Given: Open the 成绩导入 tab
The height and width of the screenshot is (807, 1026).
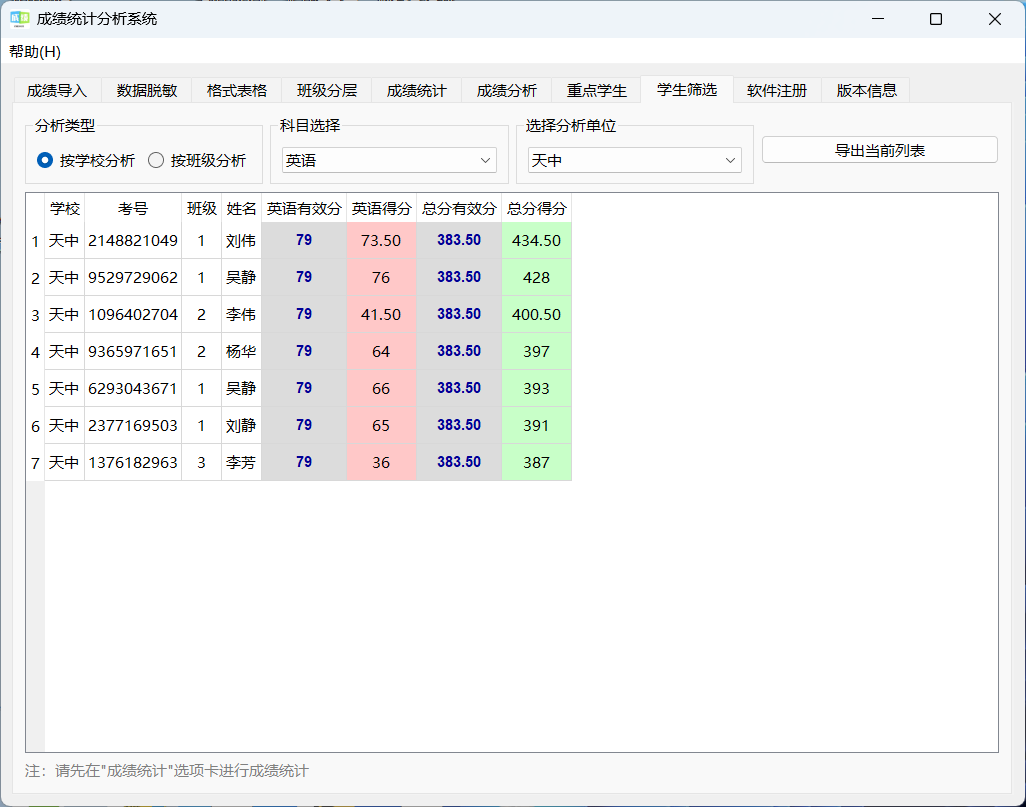Looking at the screenshot, I should pyautogui.click(x=55, y=89).
